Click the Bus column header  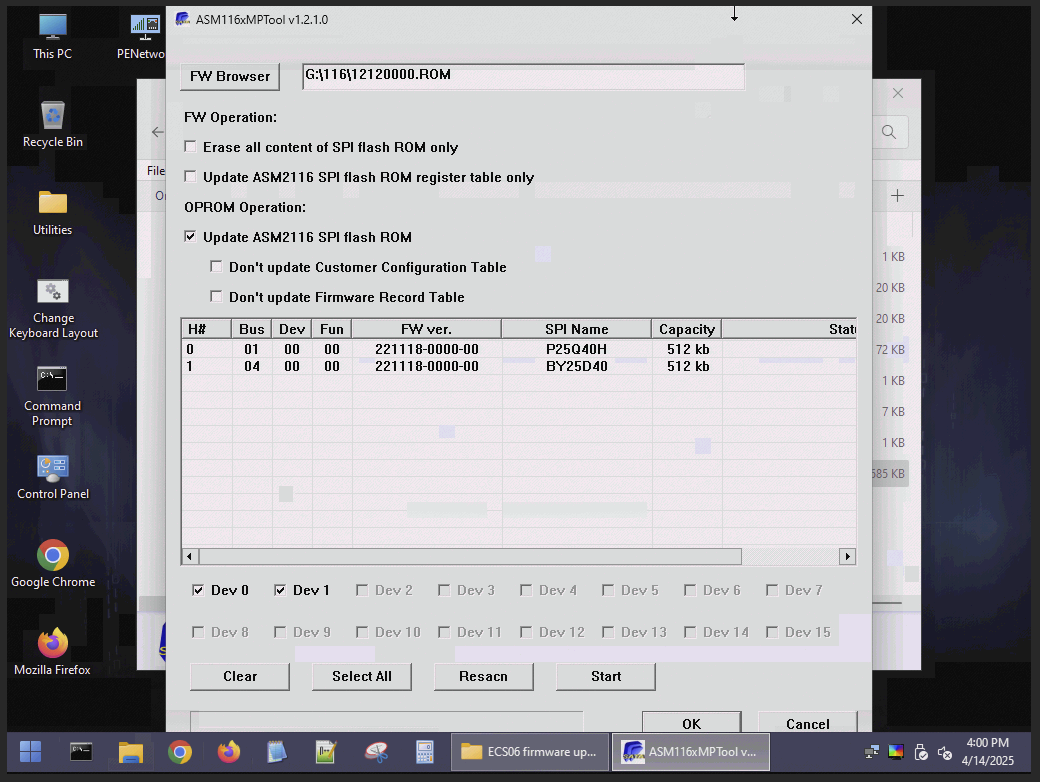(251, 329)
